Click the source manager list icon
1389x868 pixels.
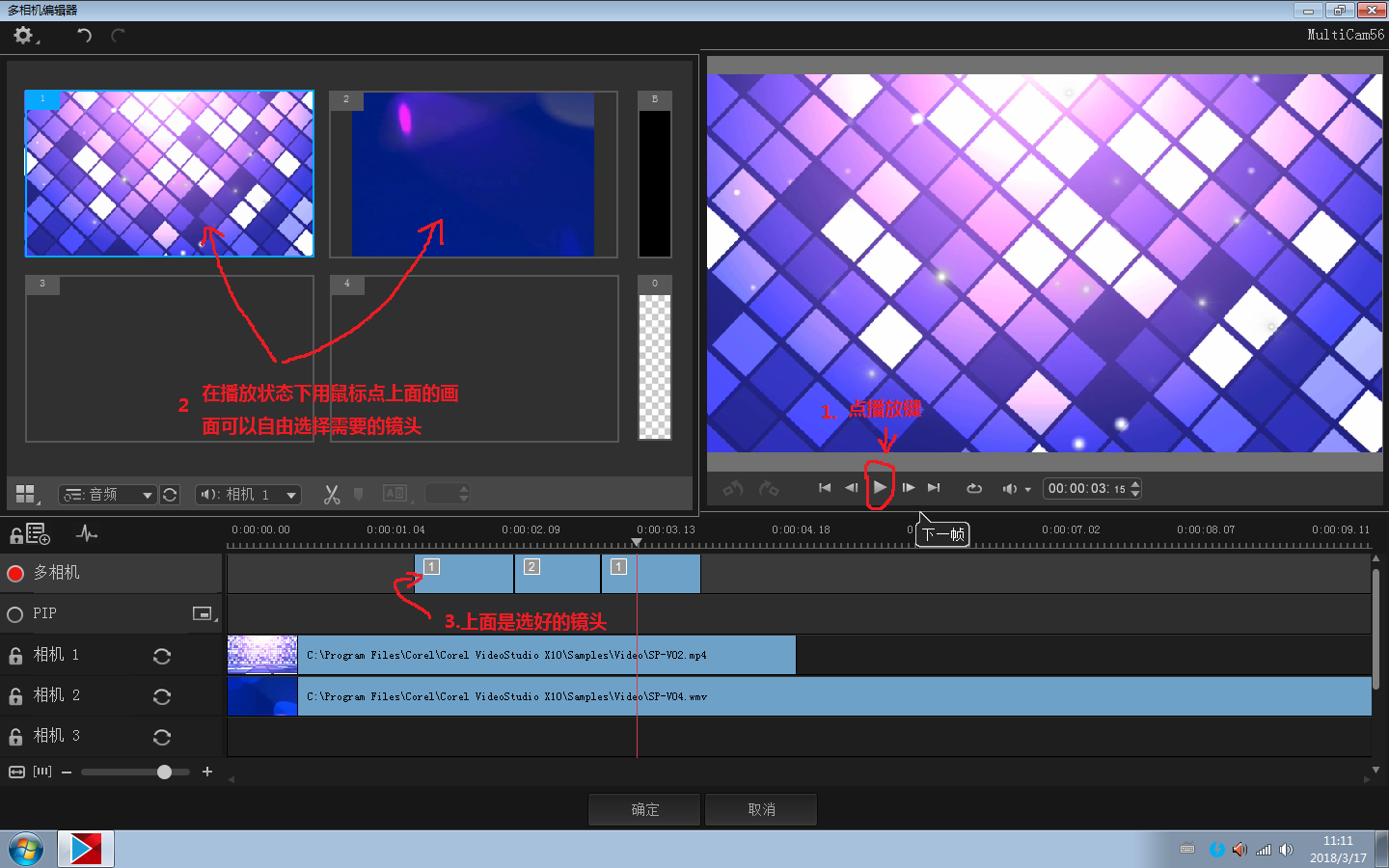pyautogui.click(x=38, y=533)
